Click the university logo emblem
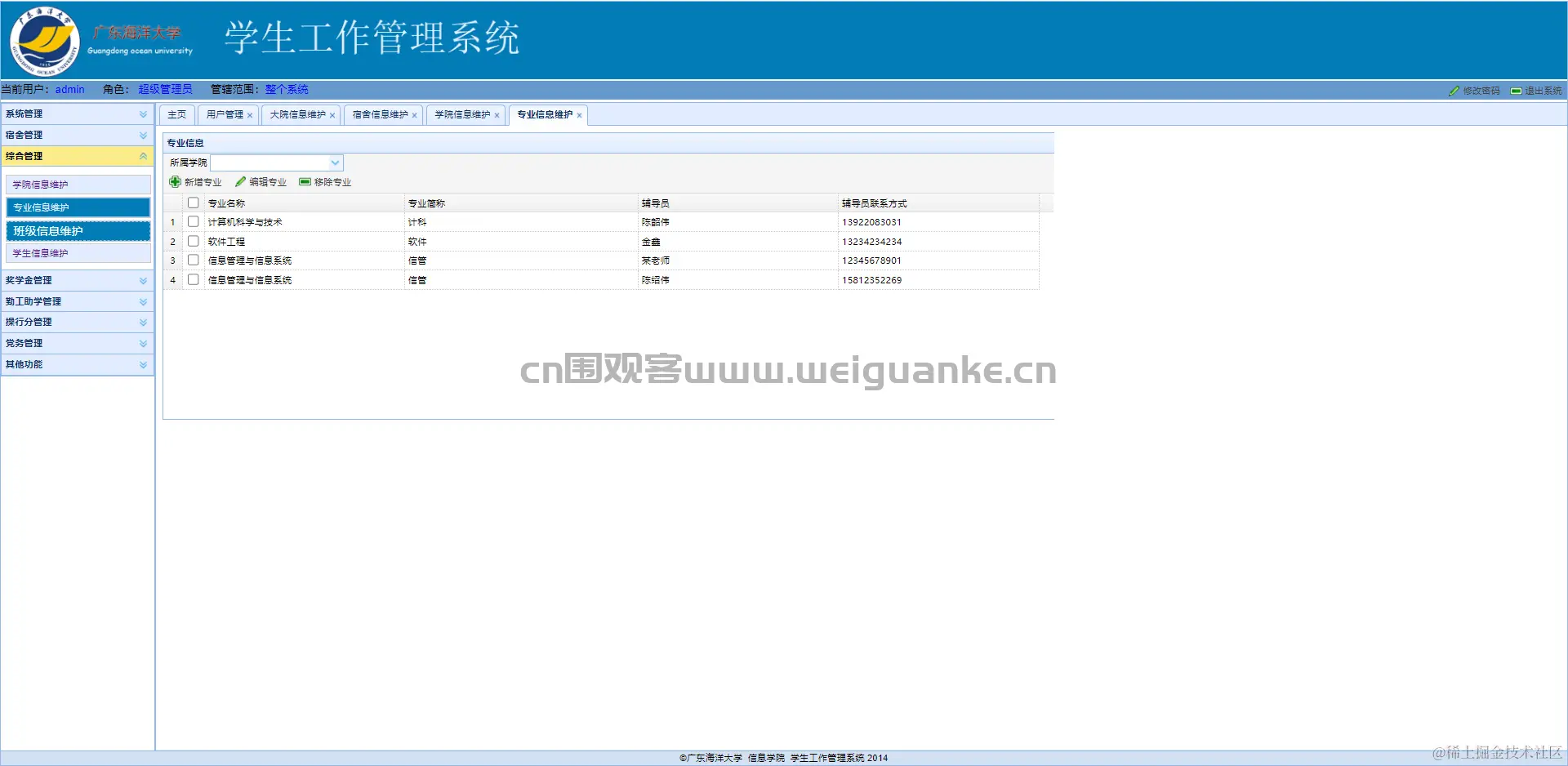 point(45,41)
